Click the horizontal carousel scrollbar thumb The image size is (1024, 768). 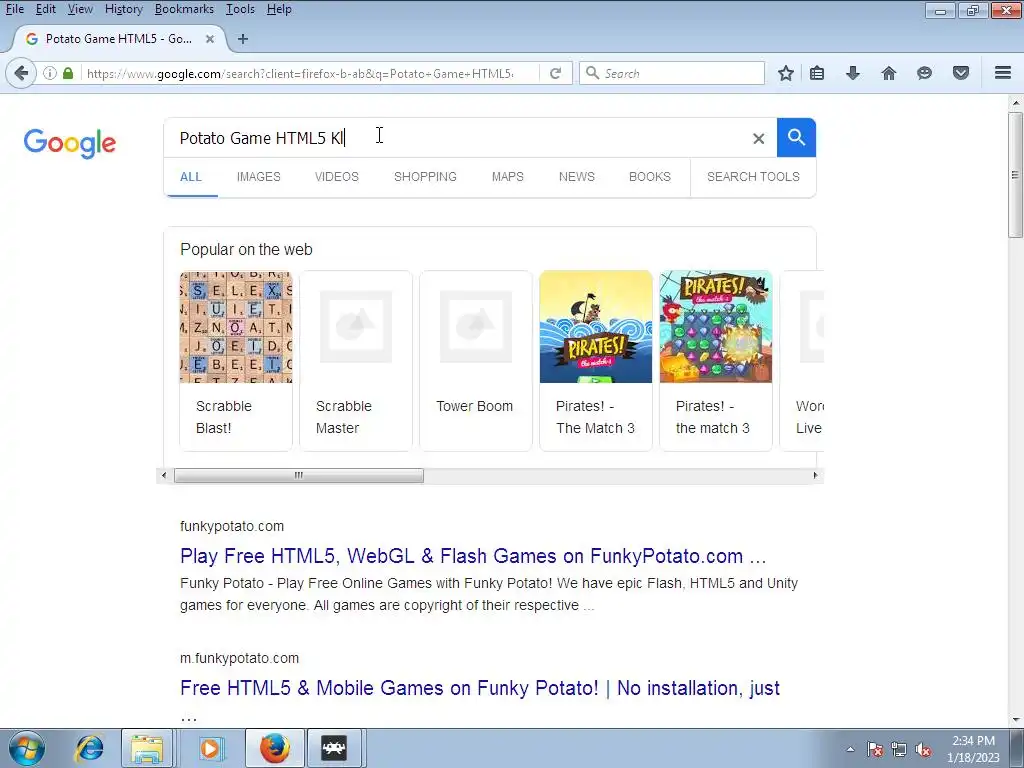(298, 475)
